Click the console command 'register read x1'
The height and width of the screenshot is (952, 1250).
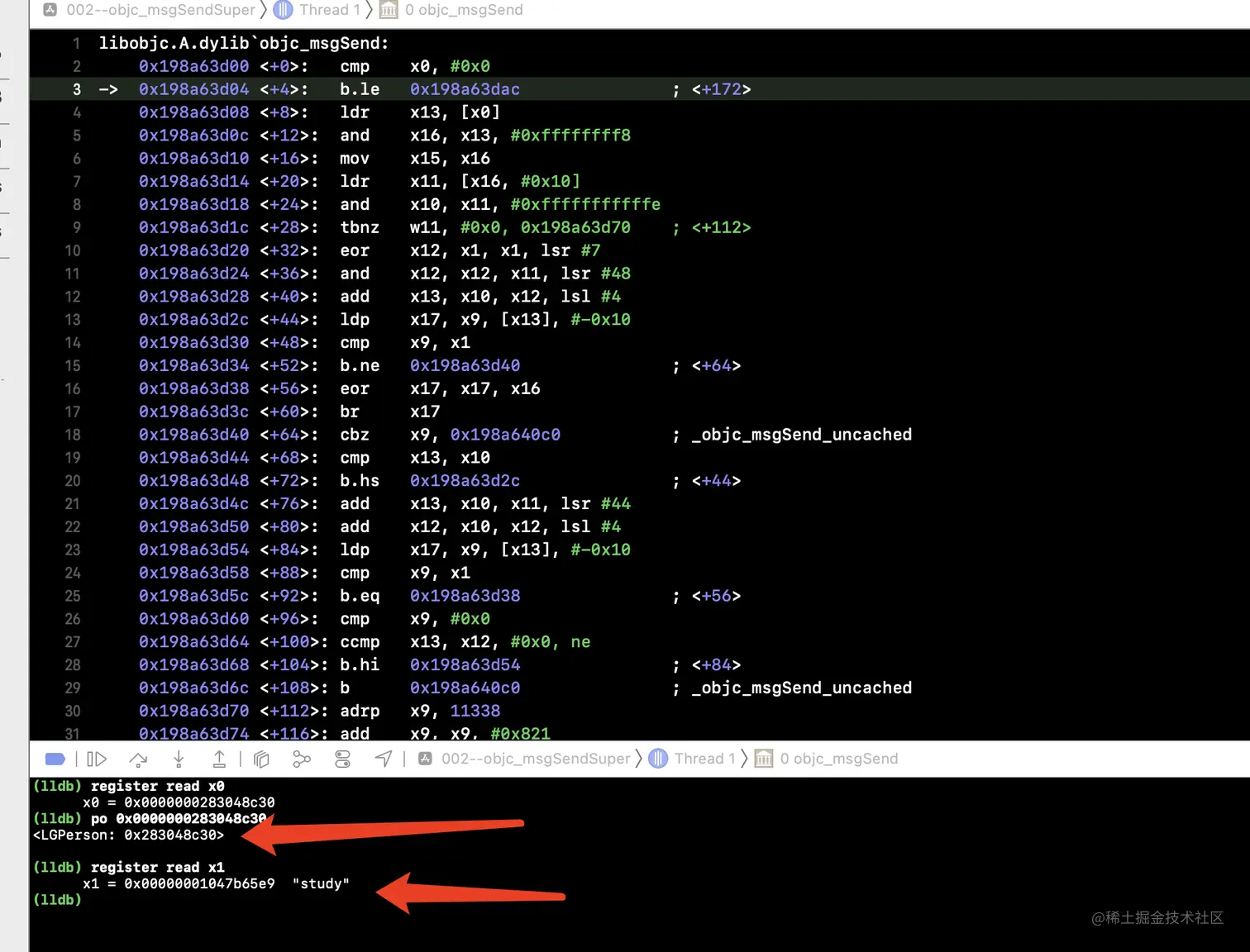coord(157,867)
